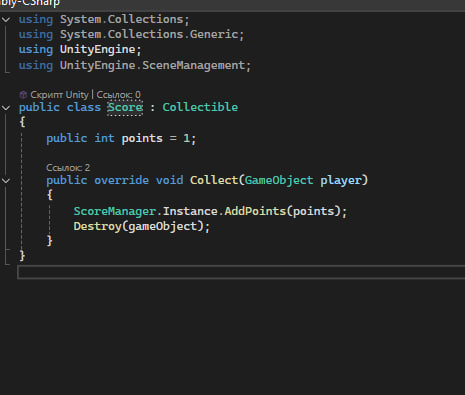This screenshot has width=465, height=395.
Task: Click the UnityEngine.SceneManagement using line
Action: 135,65
